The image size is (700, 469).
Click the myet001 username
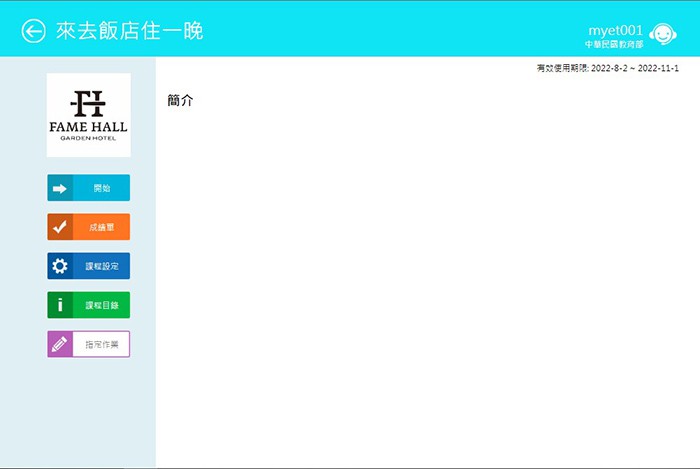615,30
